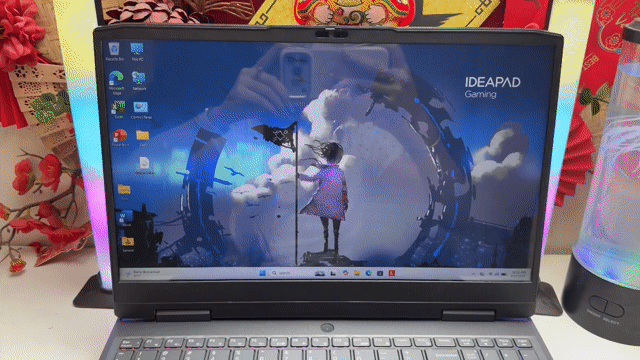The width and height of the screenshot is (640, 360).
Task: Open the Control Panel desktop icon
Action: [141, 110]
